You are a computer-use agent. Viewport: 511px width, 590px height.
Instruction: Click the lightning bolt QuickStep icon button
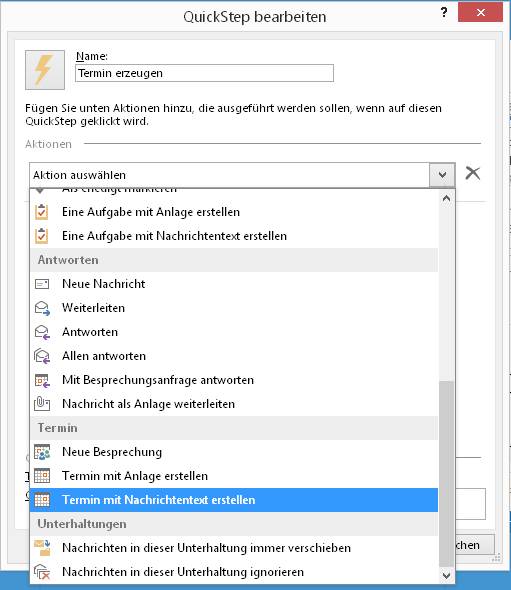[x=45, y=70]
